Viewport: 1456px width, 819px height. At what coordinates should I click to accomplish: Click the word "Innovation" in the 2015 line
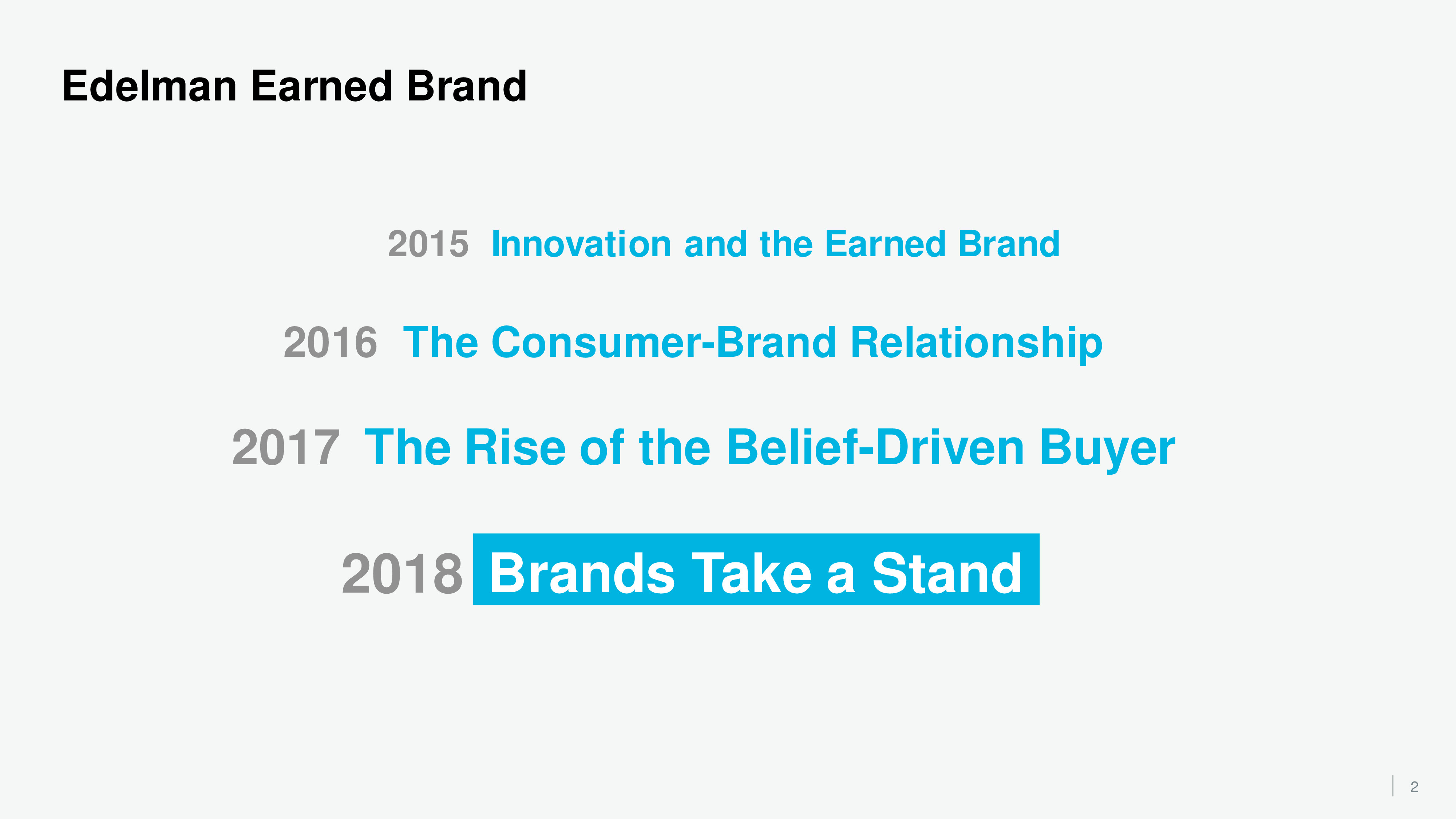[581, 244]
